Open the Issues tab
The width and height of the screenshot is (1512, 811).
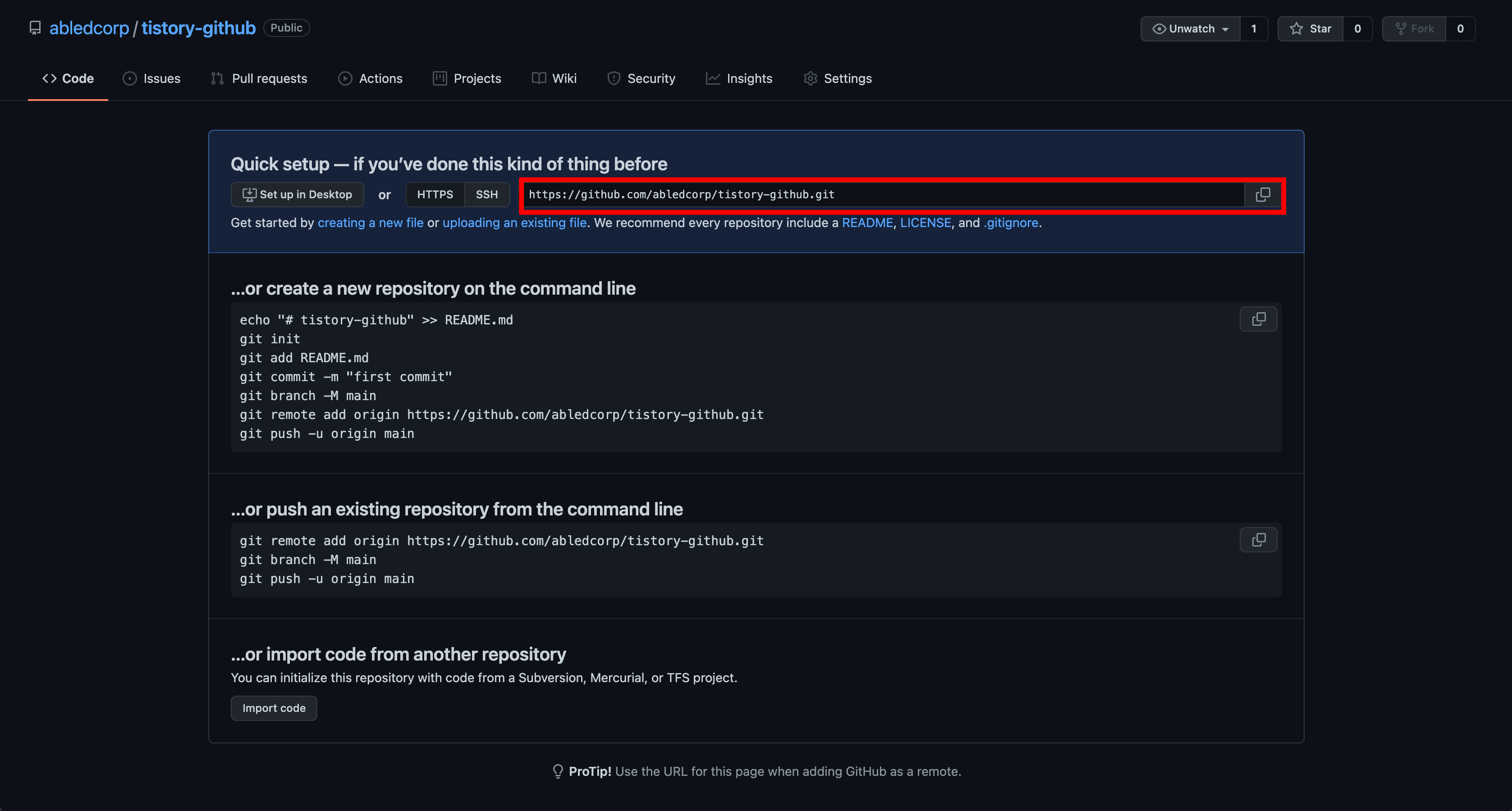pos(151,79)
